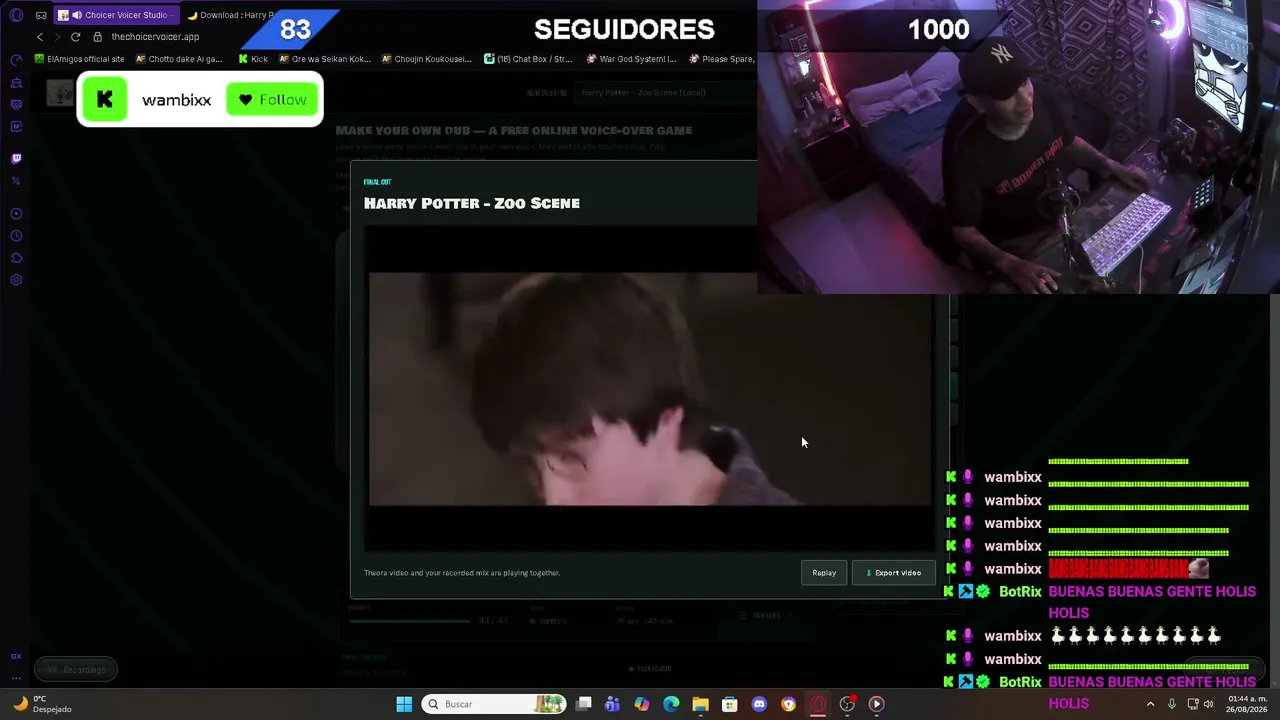This screenshot has width=1280, height=720.
Task: Open Microsoft Edge from the taskbar
Action: (671, 704)
